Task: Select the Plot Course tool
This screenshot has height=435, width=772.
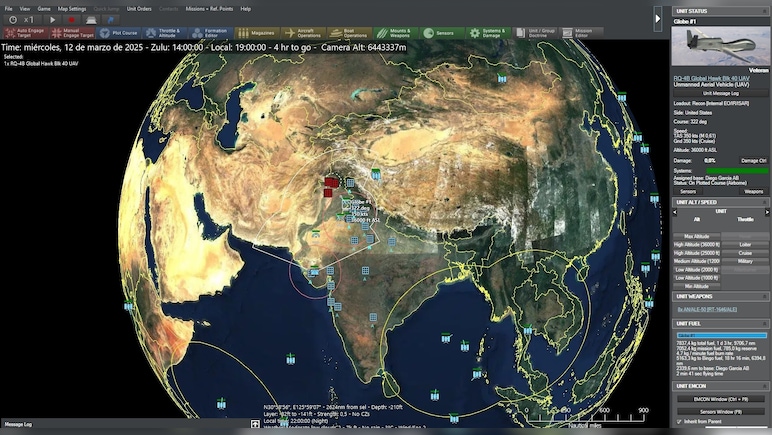Action: (x=119, y=33)
